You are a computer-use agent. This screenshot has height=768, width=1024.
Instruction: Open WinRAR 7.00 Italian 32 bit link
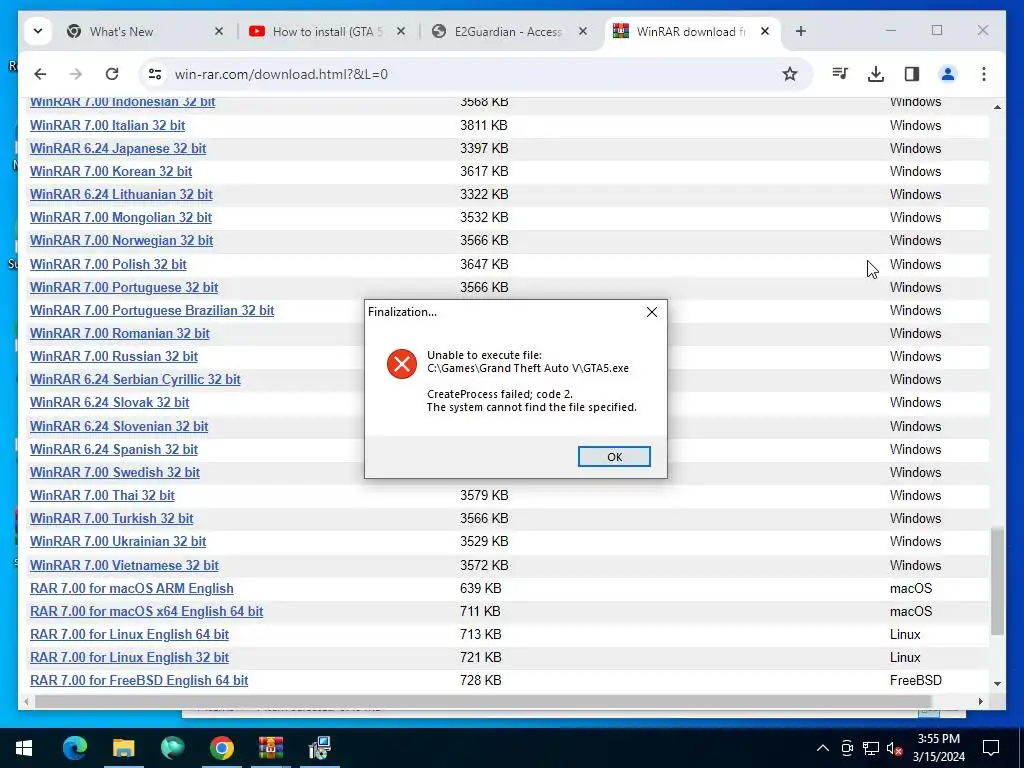[x=107, y=125]
